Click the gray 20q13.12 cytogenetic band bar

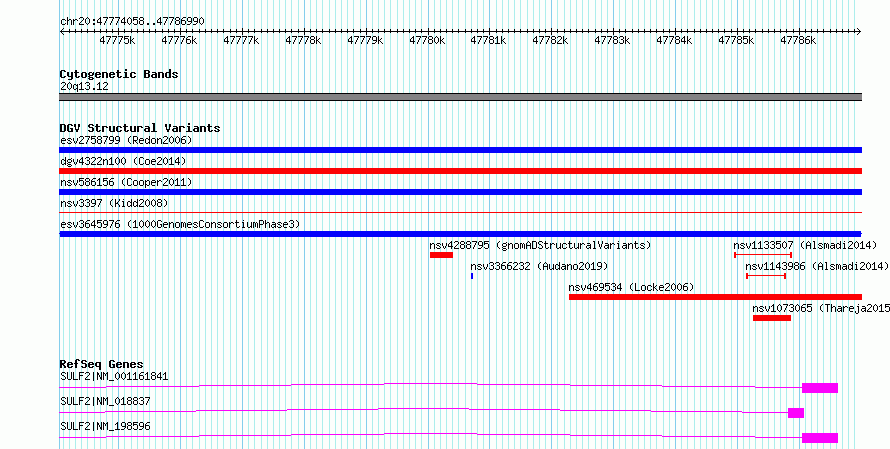coord(460,97)
